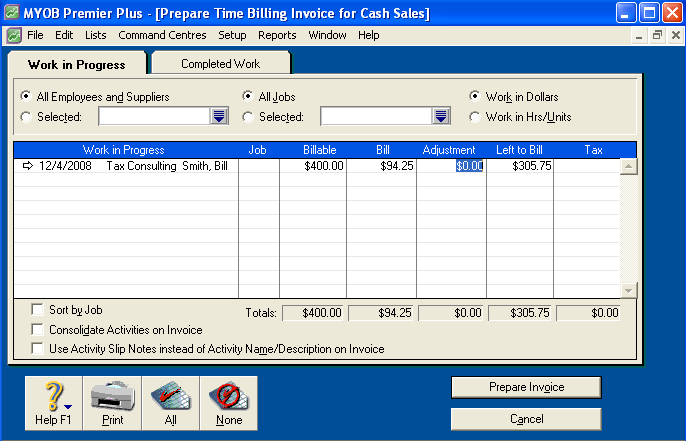The image size is (686, 441).
Task: Click the Totals Tax $0.00 field
Action: (x=588, y=313)
